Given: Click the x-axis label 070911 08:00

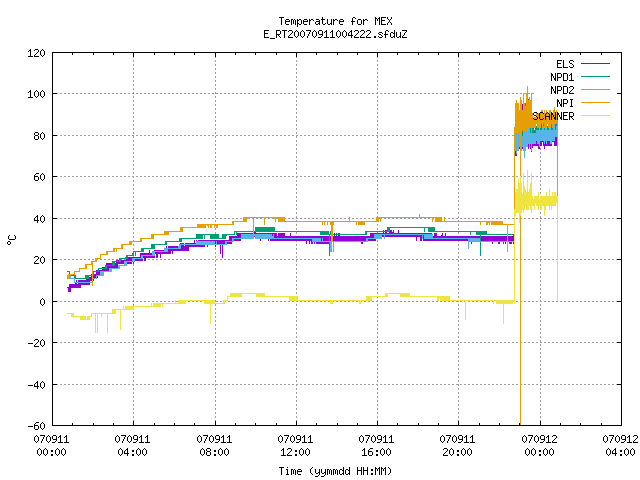Looking at the screenshot, I should [214, 446].
